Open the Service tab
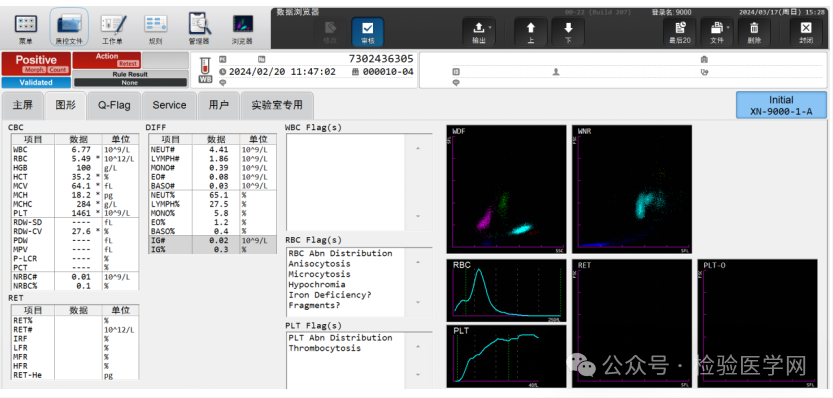833x398 pixels. point(169,105)
